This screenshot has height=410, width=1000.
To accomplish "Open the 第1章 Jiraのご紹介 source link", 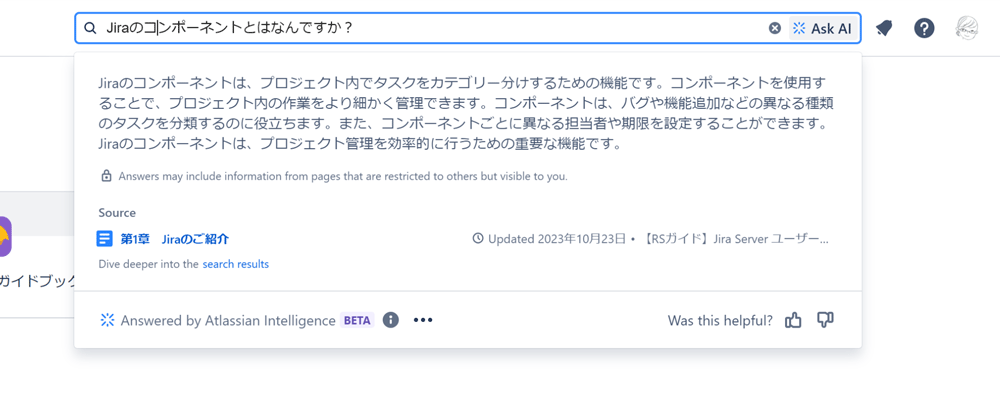I will tap(175, 239).
